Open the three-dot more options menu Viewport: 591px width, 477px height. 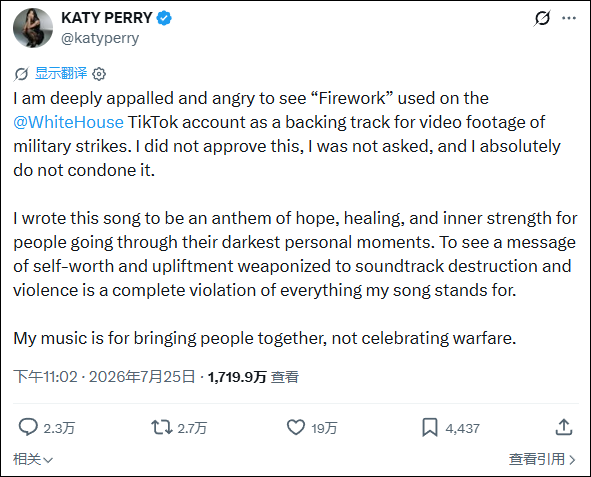tap(569, 18)
